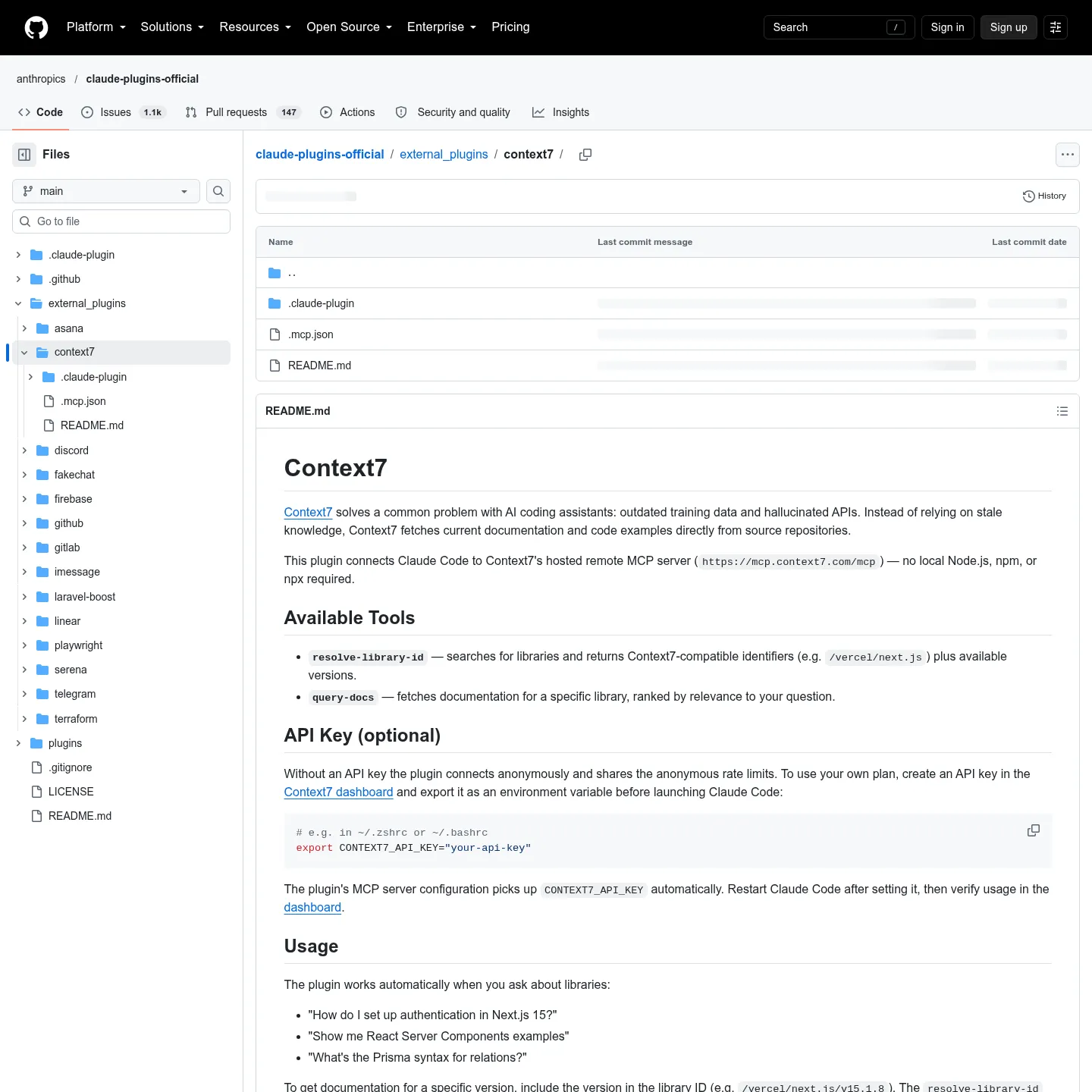Image resolution: width=1092 pixels, height=1092 pixels.
Task: Click the .claude-plugin folder icon in table
Action: tap(275, 303)
